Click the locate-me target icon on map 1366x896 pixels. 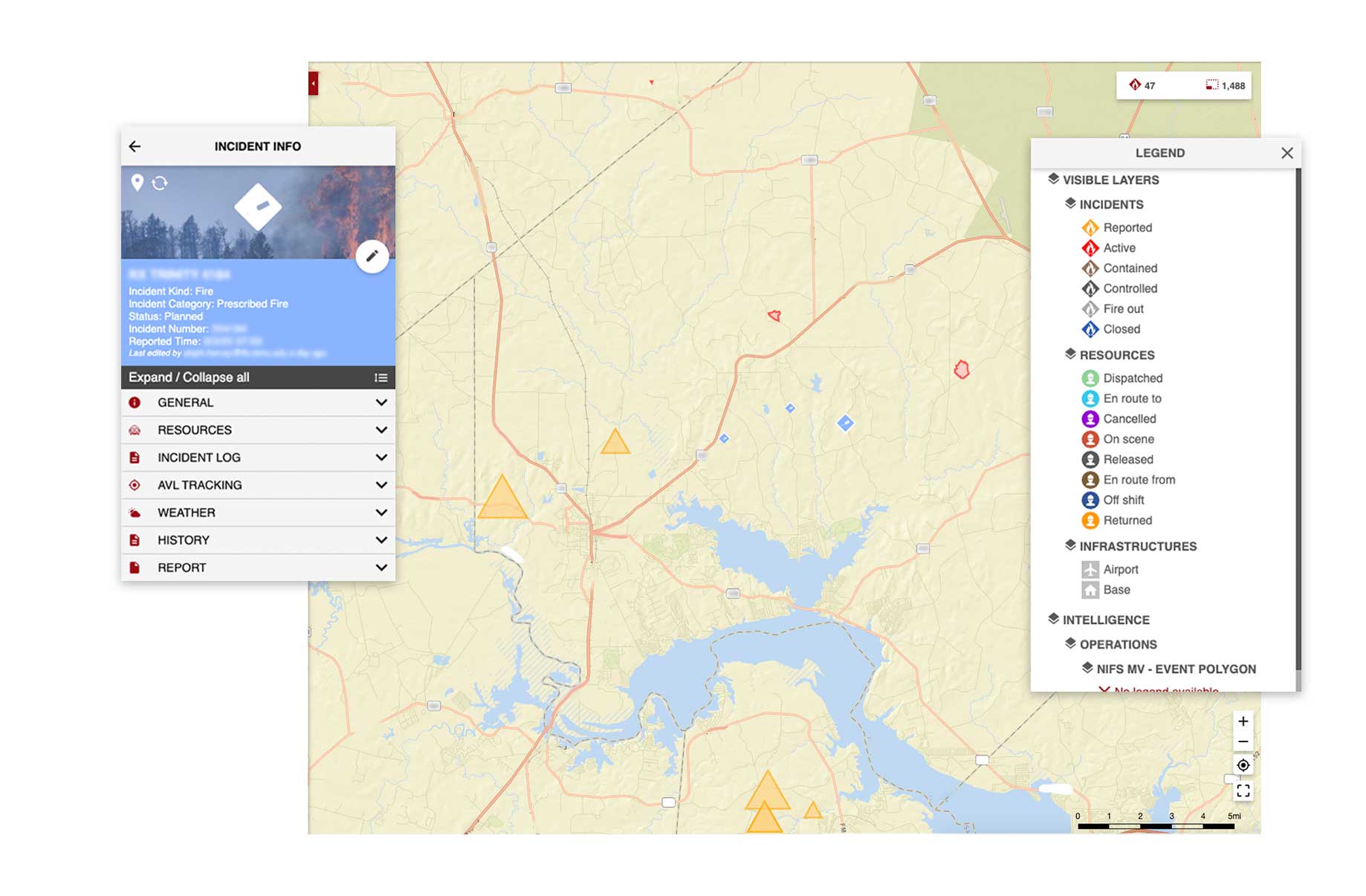coord(1243,765)
